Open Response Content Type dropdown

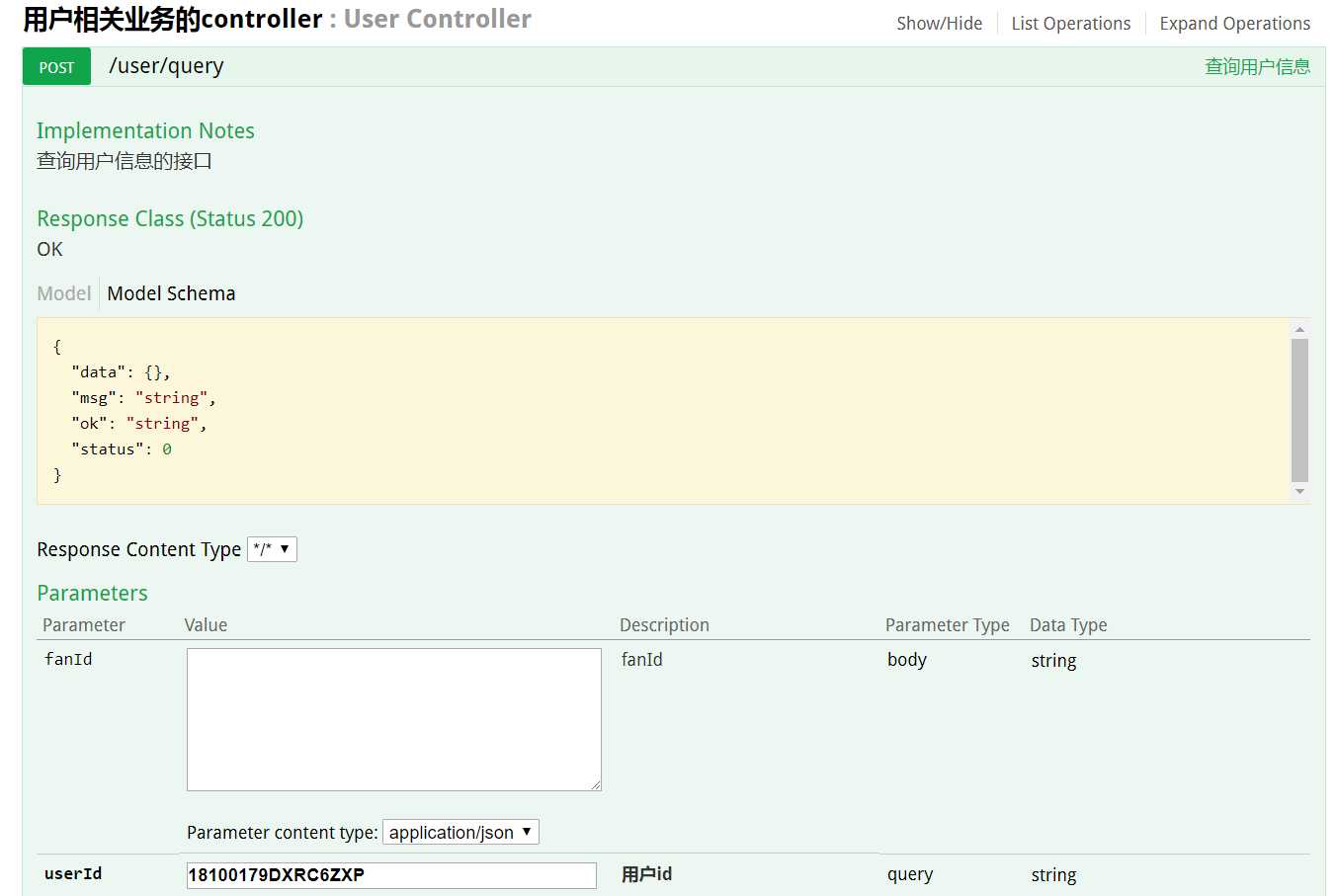(x=272, y=549)
